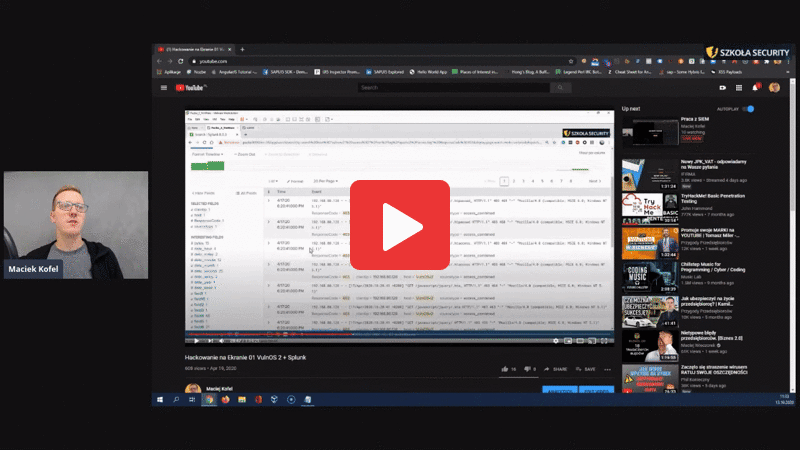Open the Windows Start menu
800x450 pixels.
tap(158, 398)
